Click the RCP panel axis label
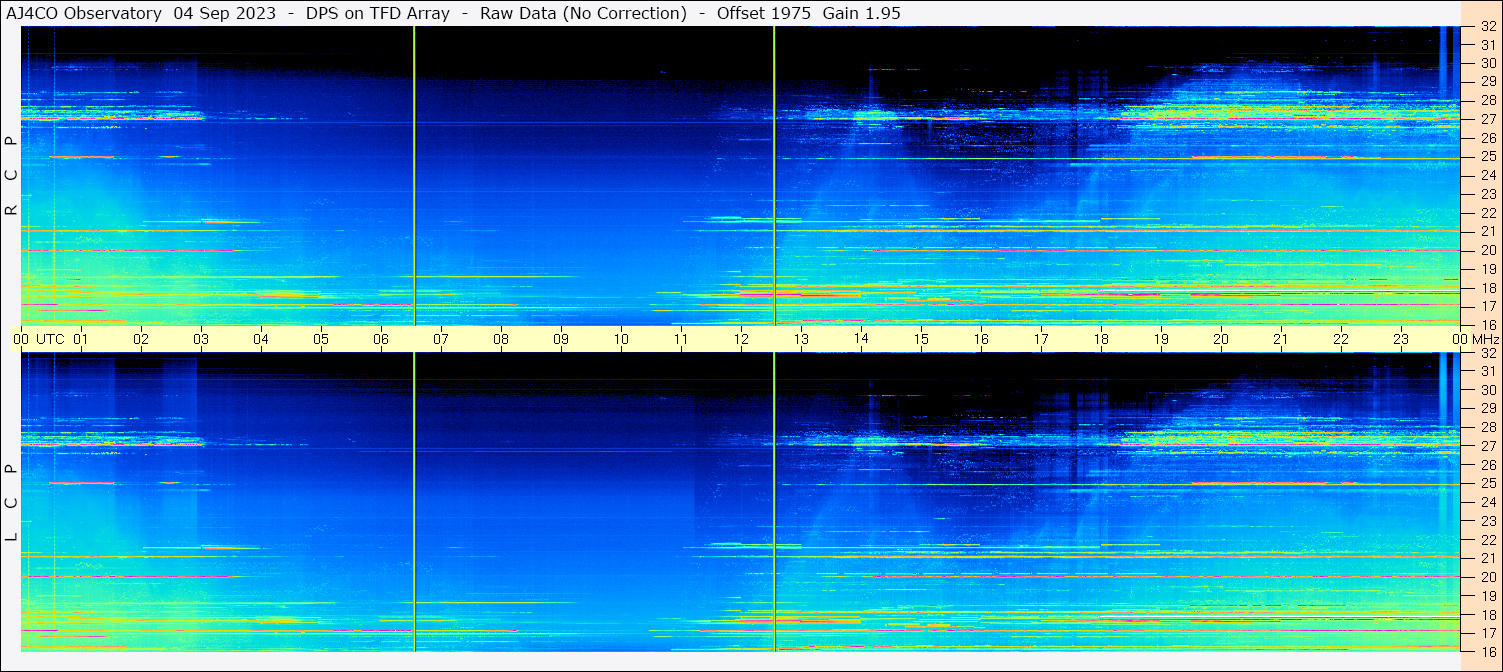1503x672 pixels. (11, 176)
